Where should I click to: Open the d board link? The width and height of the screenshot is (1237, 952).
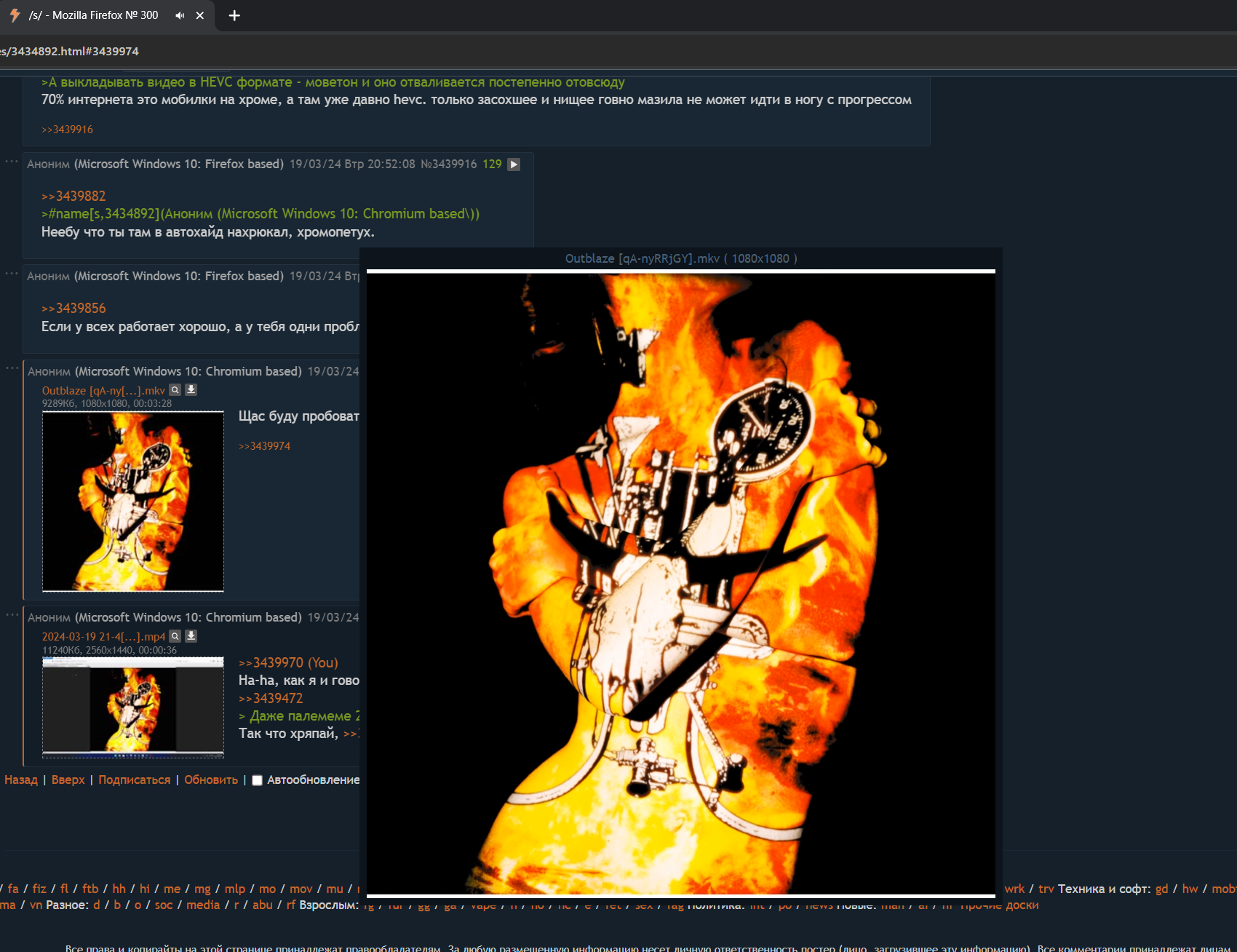97,905
